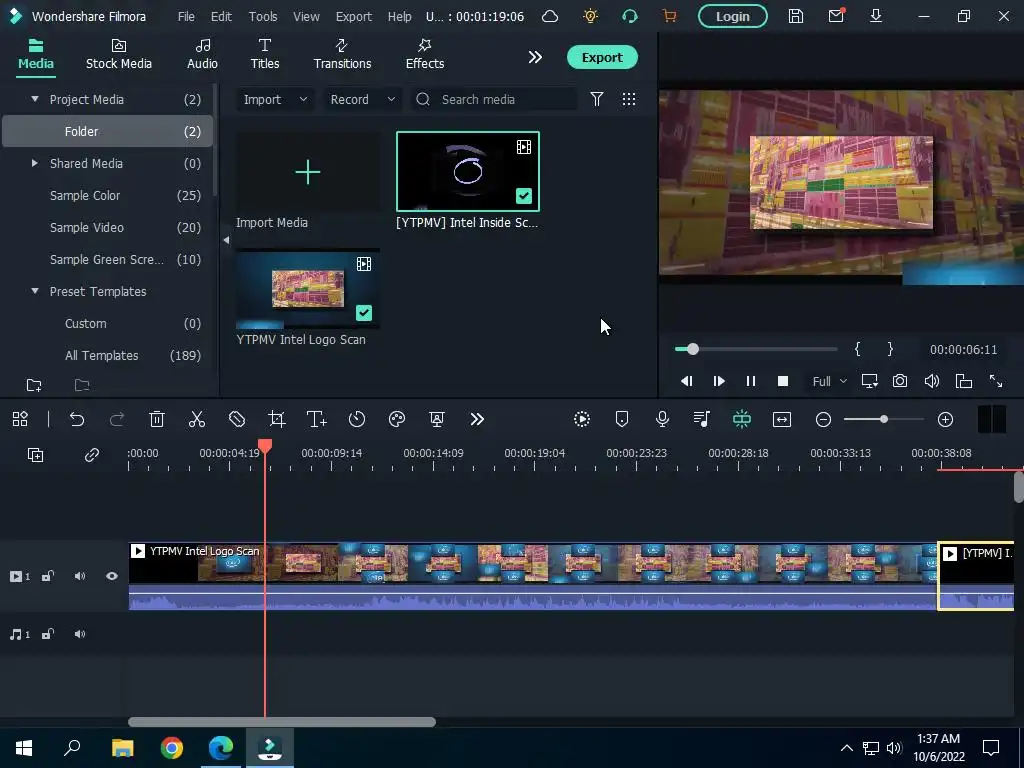The width and height of the screenshot is (1024, 768).
Task: Collapse the Preset Templates section
Action: [x=35, y=291]
